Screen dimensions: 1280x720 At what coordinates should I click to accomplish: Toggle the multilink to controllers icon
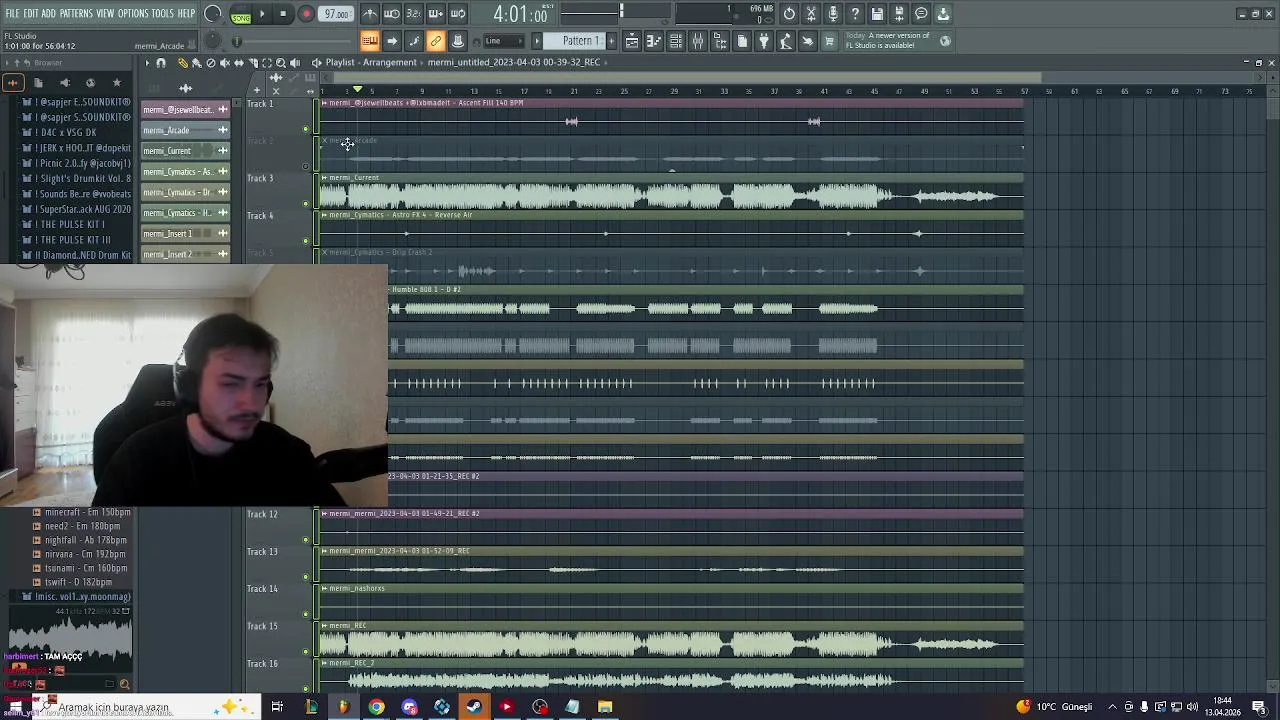[436, 41]
